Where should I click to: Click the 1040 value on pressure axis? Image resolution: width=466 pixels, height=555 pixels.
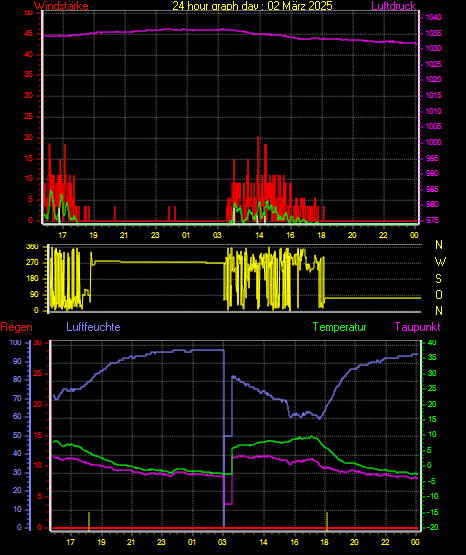[433, 18]
